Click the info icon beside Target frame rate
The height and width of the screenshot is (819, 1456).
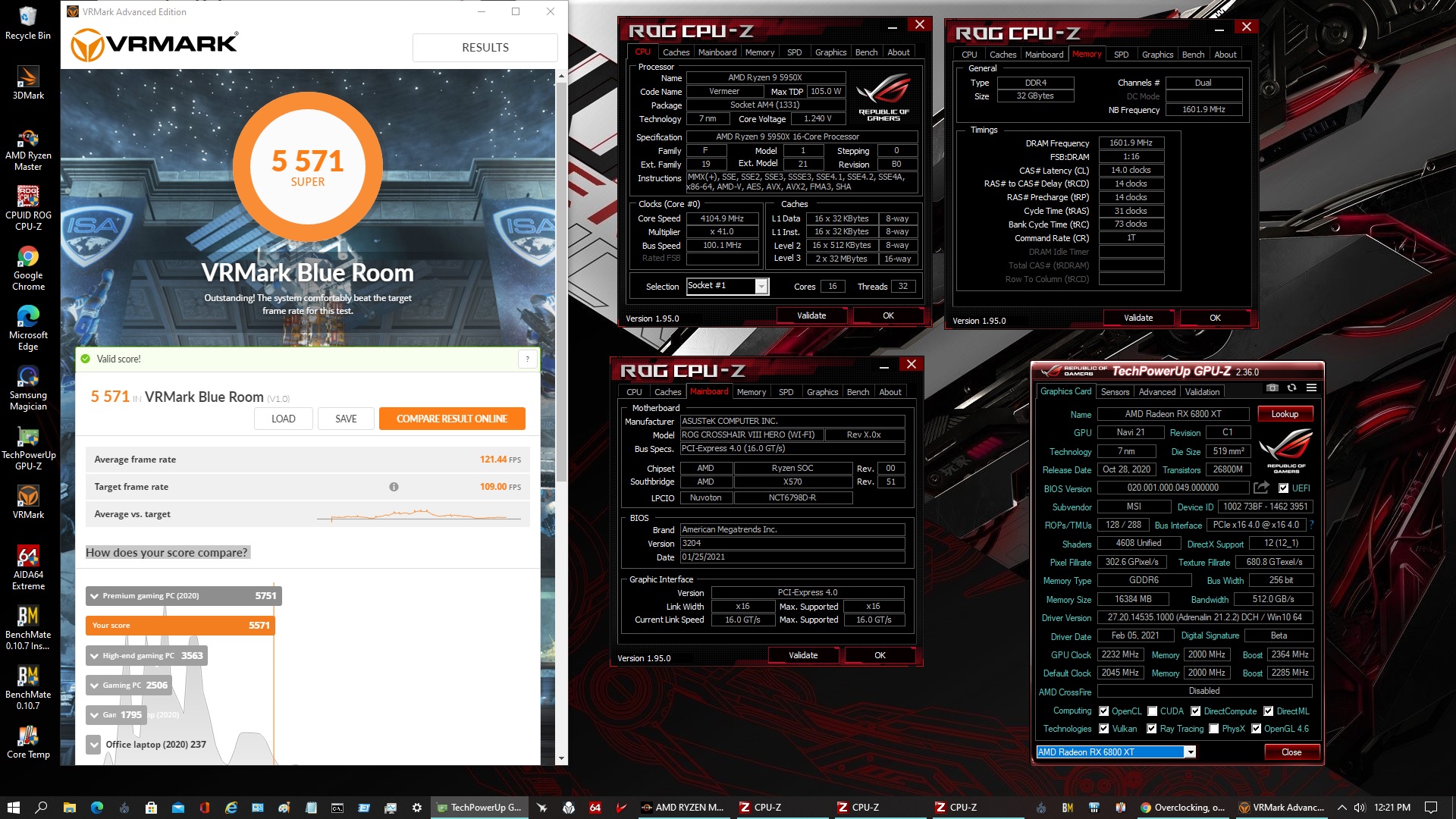(x=394, y=487)
